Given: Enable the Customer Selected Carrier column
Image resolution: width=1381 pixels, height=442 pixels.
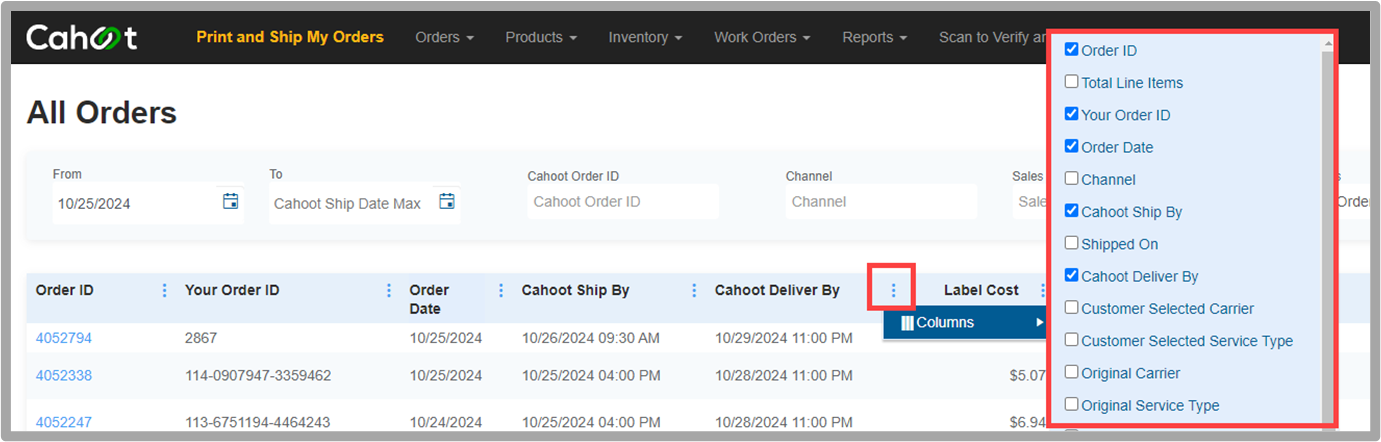Looking at the screenshot, I should point(1072,308).
